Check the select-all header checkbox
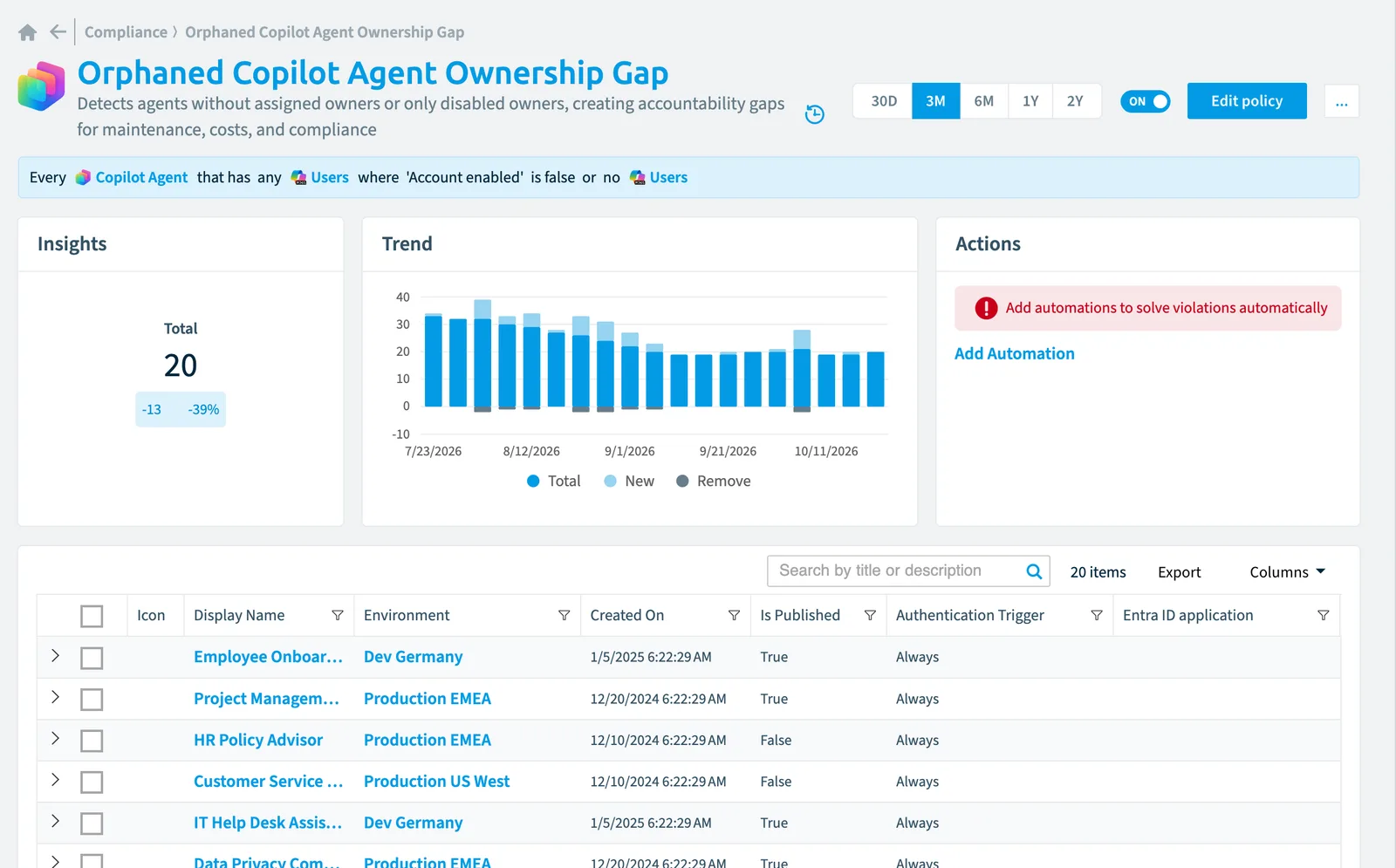Image resolution: width=1396 pixels, height=868 pixels. [92, 616]
